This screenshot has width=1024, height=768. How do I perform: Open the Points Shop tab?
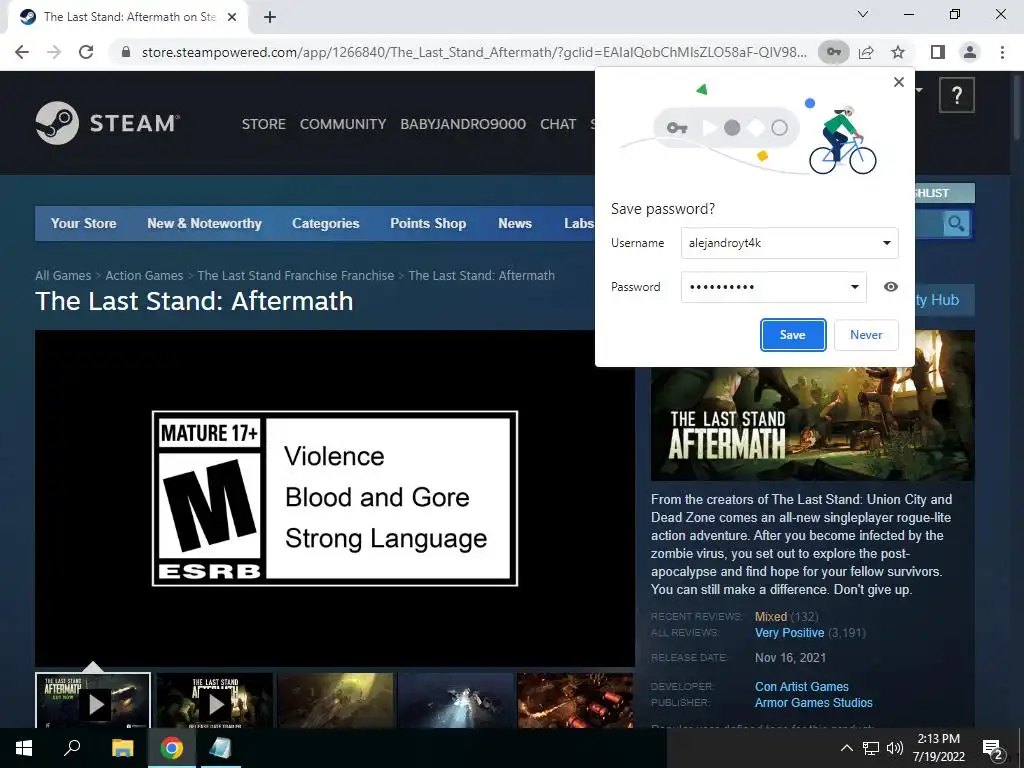click(x=428, y=223)
